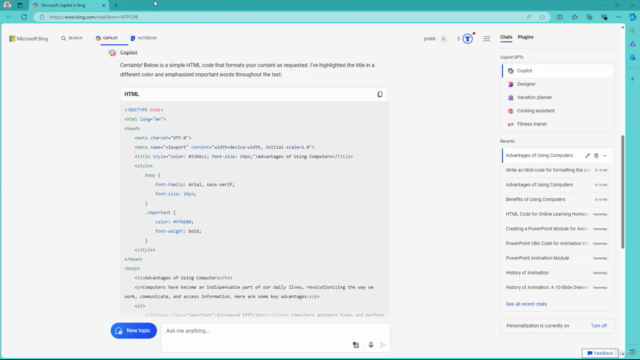Select the Vacation planner GPT
The image size is (640, 360).
(x=558, y=98)
